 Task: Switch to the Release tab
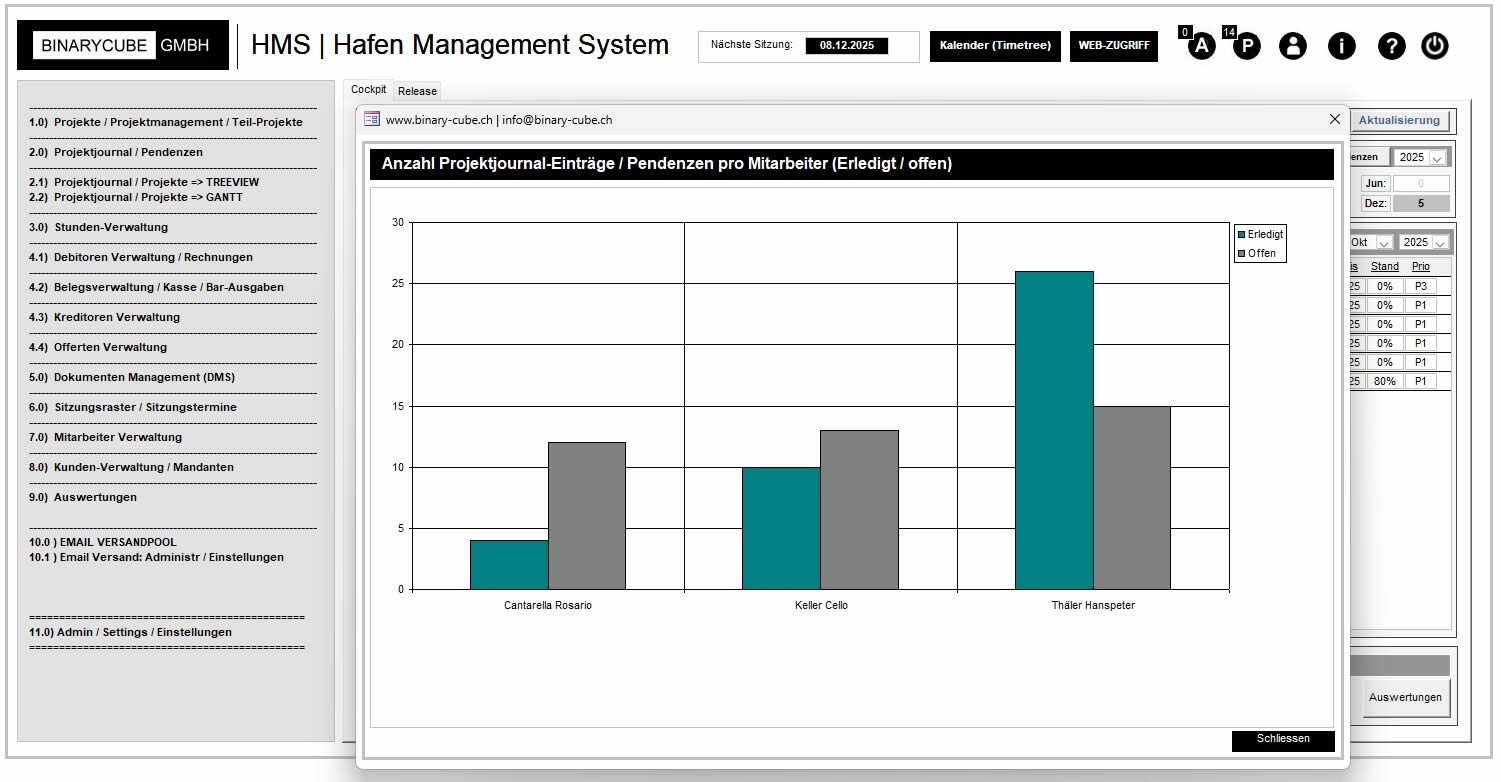coord(417,91)
